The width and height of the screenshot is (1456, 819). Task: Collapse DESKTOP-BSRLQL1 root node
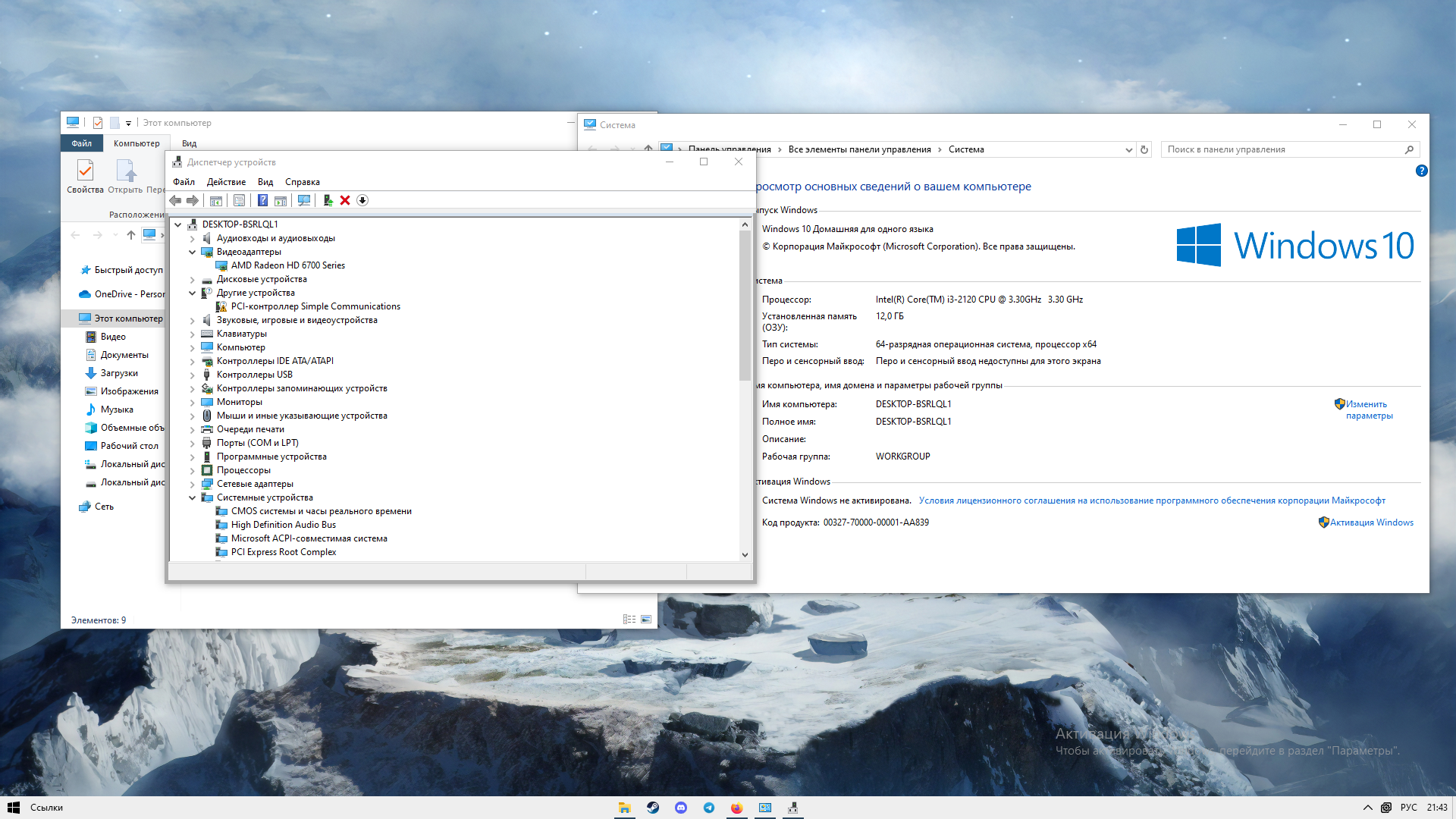tap(178, 224)
